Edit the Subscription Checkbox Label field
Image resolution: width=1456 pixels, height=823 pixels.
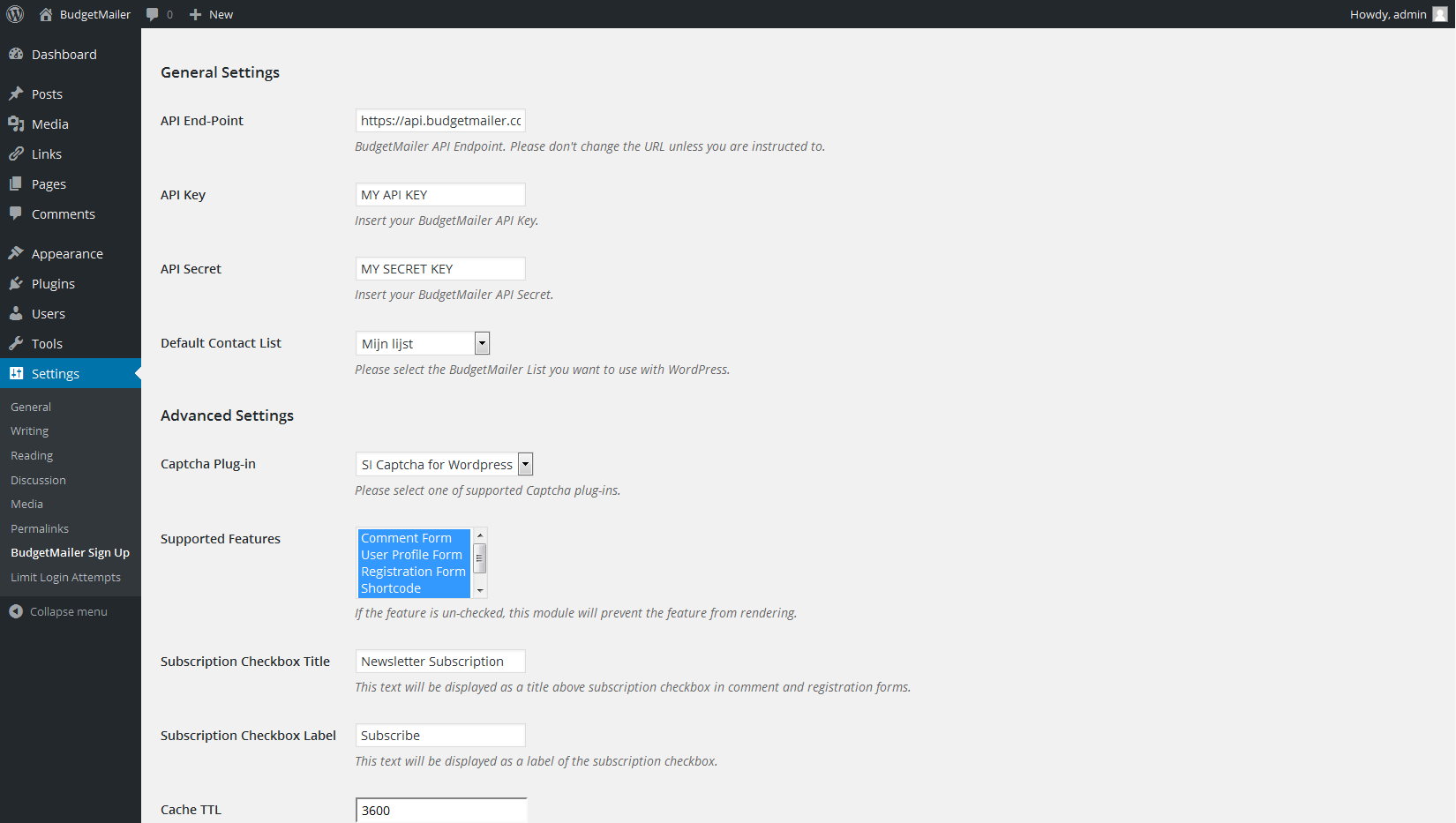coord(440,735)
